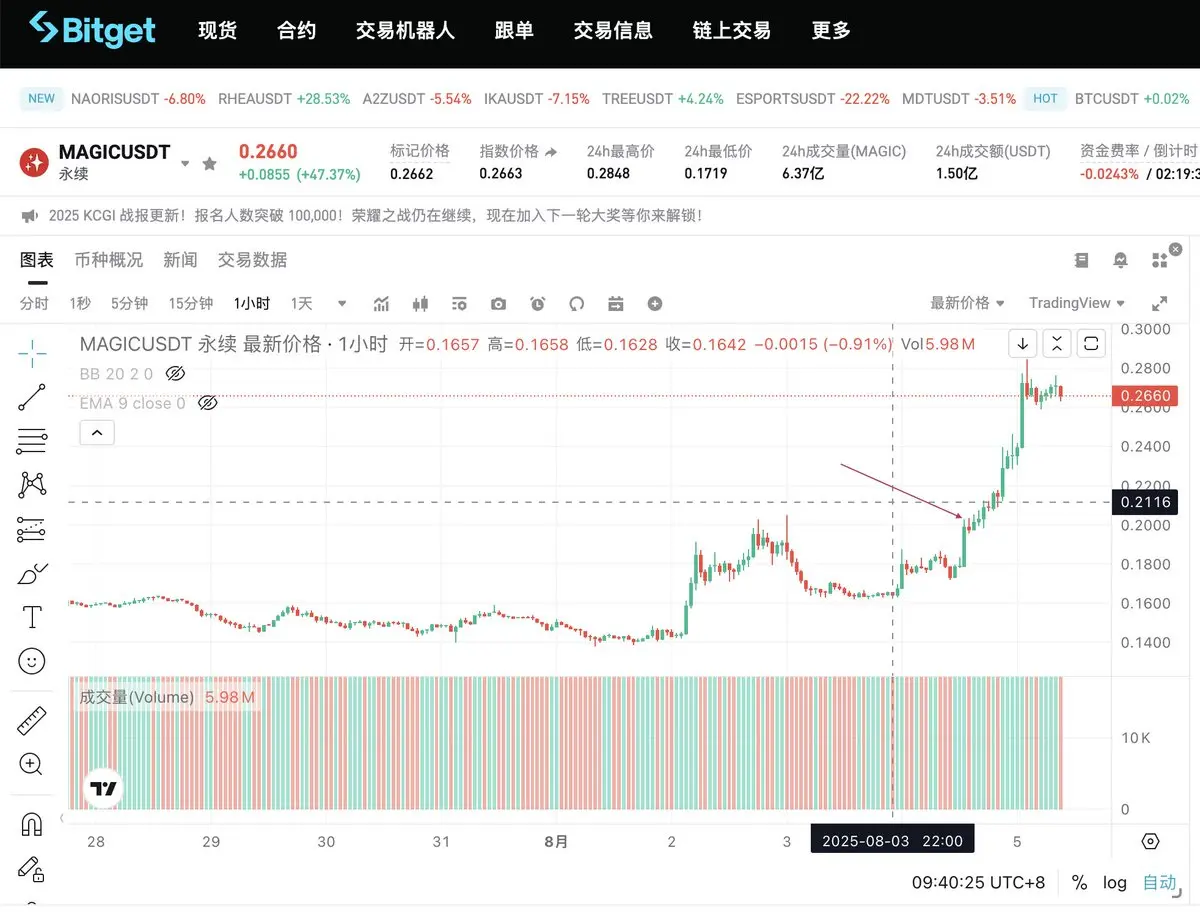Activate the ruler measure tool
This screenshot has width=1200, height=914.
point(32,720)
